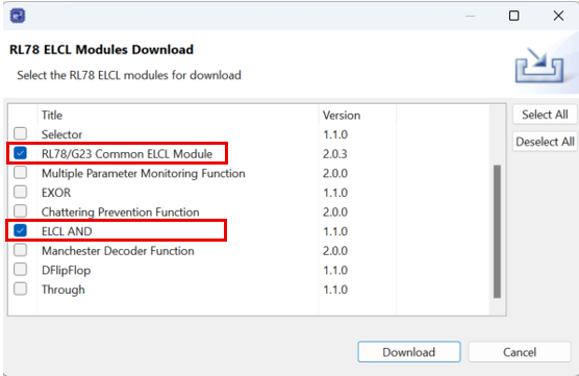This screenshot has width=579, height=376.
Task: Click version 2.0.0 in Multiple Parameter row
Action: (335, 173)
